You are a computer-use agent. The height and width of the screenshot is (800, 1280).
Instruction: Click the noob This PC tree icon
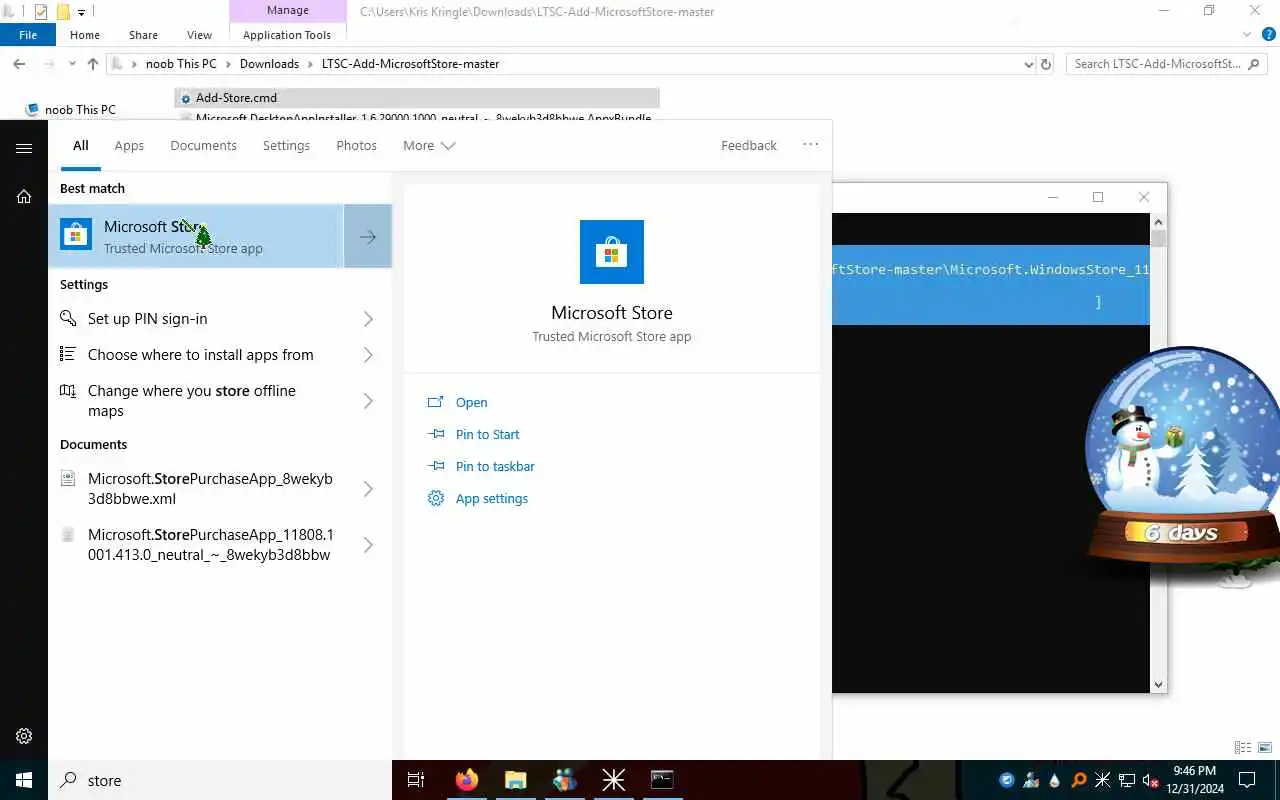tap(33, 110)
